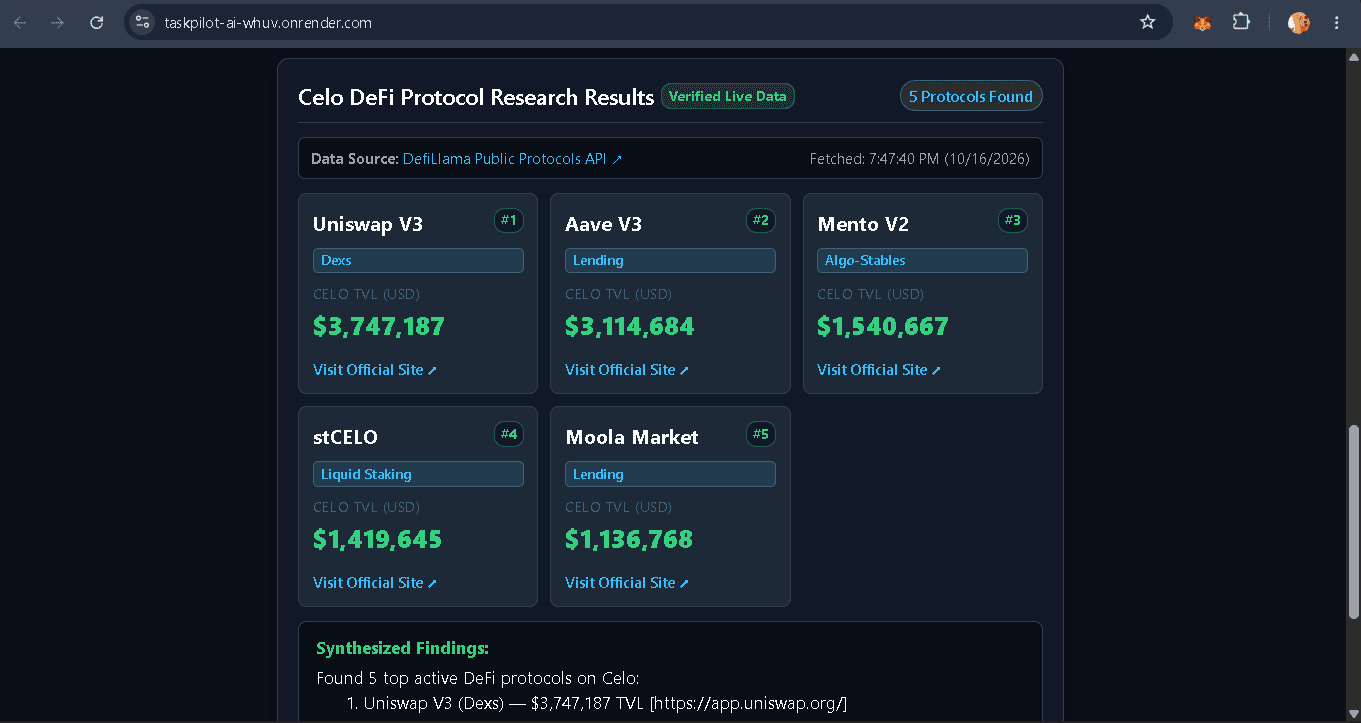Click the Verified Live Data badge
Viewport: 1361px width, 723px height.
728,96
